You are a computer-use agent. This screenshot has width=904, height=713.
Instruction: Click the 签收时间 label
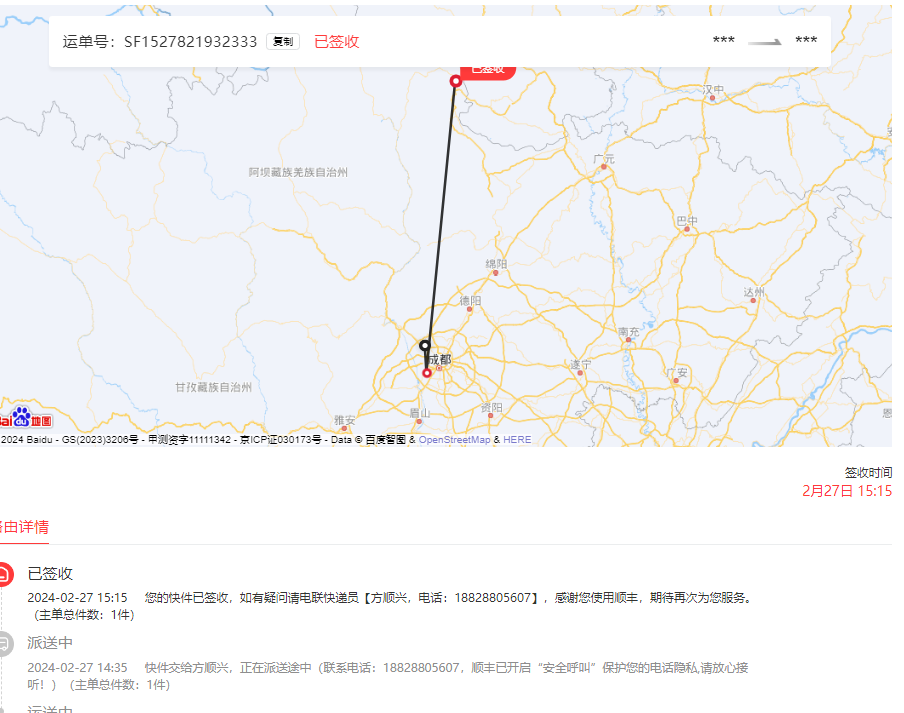click(868, 473)
